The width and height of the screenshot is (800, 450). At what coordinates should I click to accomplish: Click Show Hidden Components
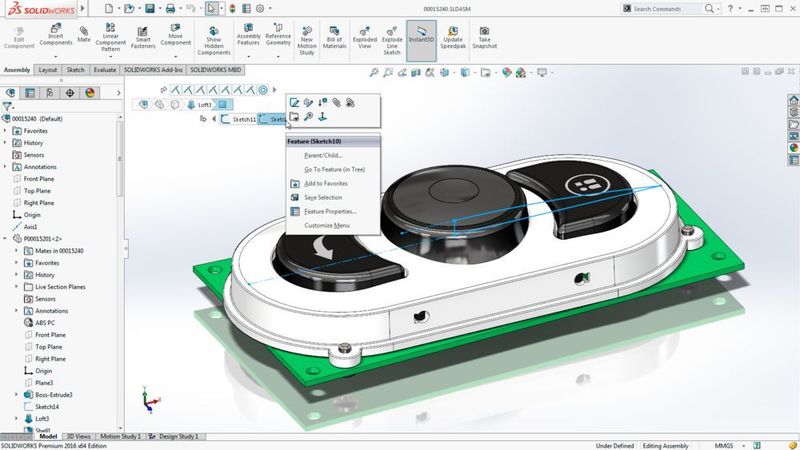coord(214,41)
